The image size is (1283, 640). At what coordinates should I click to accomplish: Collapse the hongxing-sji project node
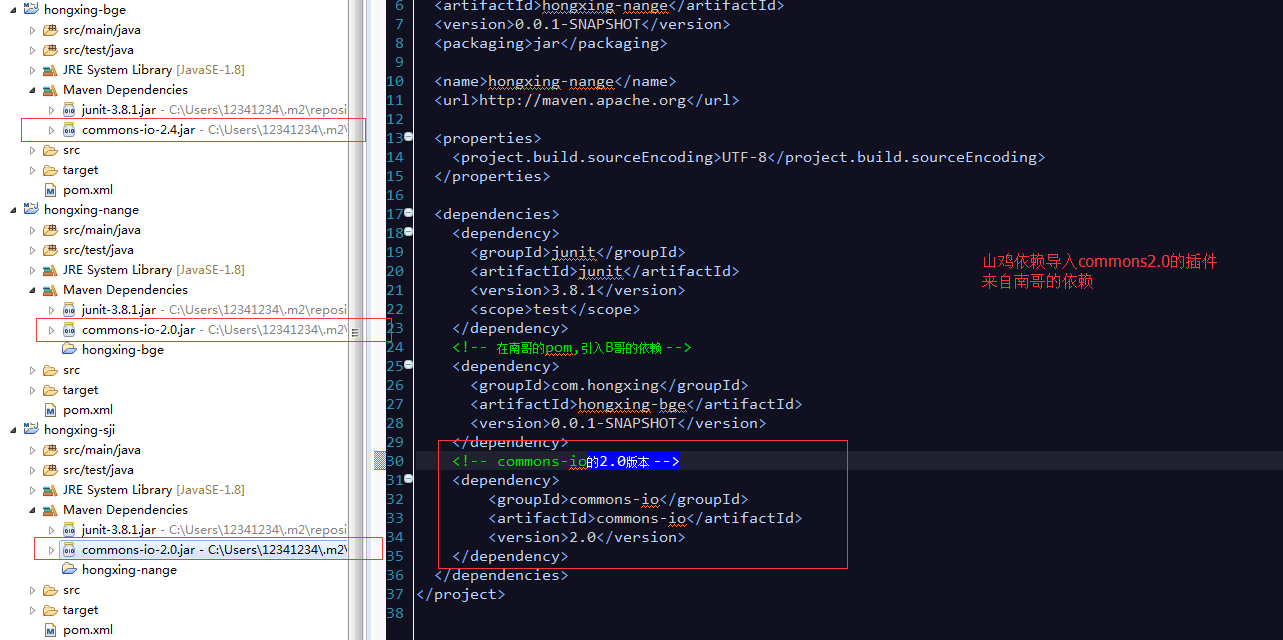click(13, 430)
